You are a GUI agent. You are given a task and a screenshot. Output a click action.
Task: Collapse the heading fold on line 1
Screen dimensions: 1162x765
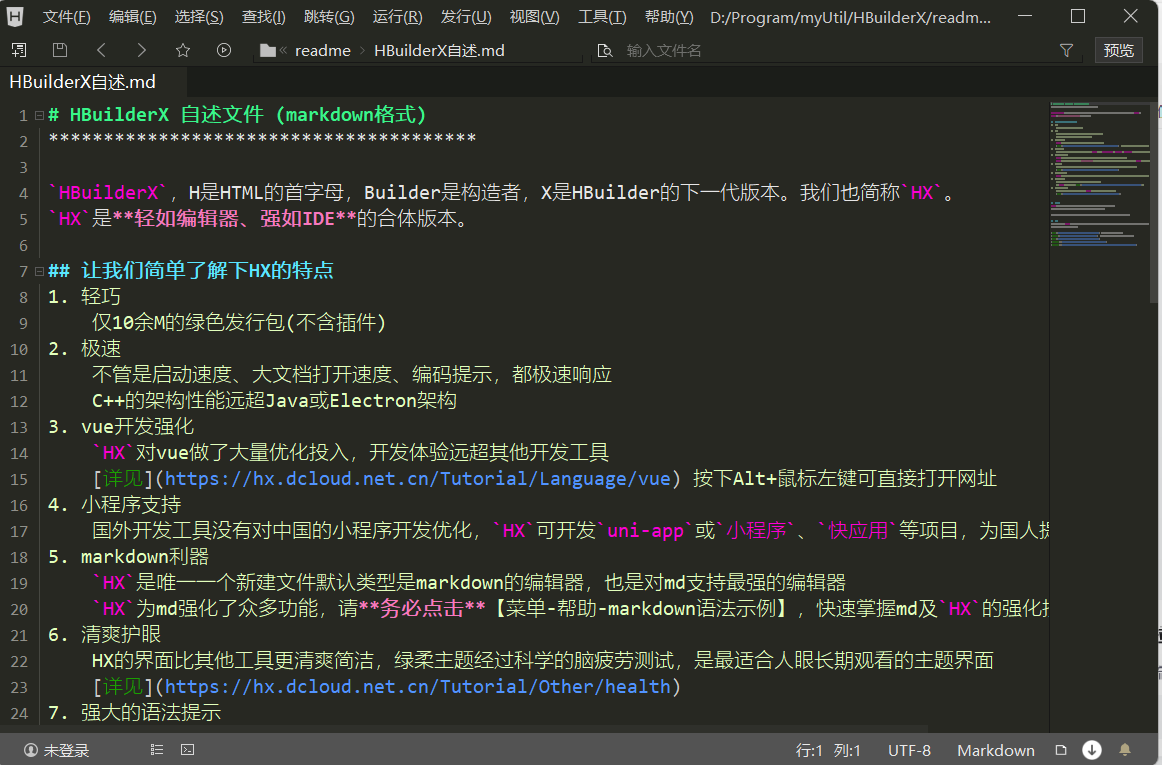coord(39,116)
